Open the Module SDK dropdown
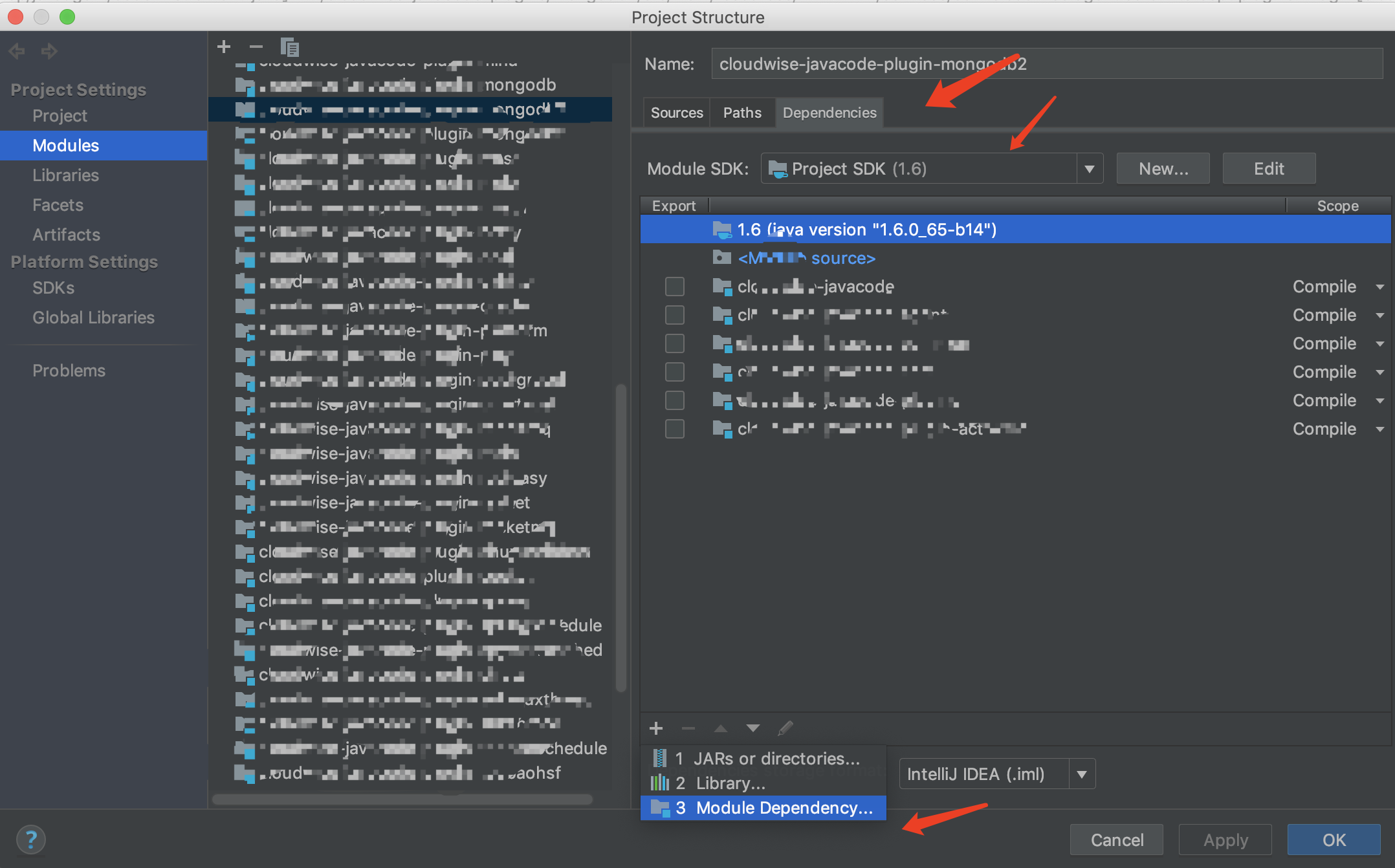 tap(1090, 169)
